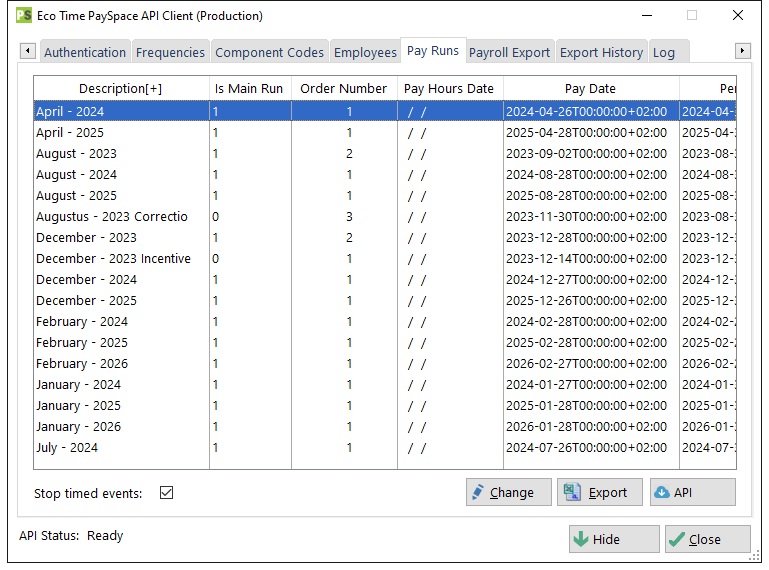Select the January - 2024 row
This screenshot has width=769, height=570.
[385, 385]
